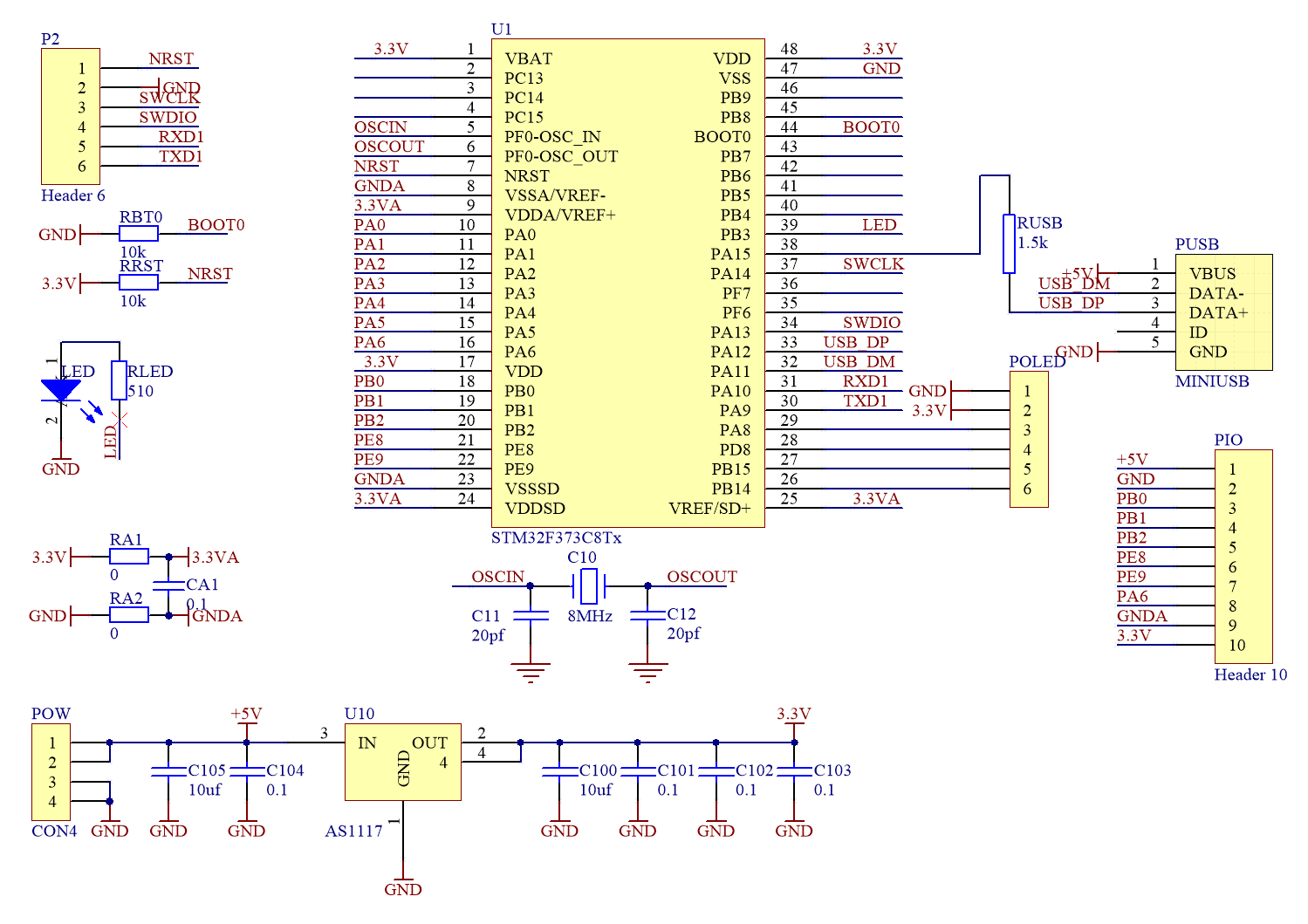The width and height of the screenshot is (1308, 924).
Task: Click the RBT0 10k resistor symbol
Action: pos(137,232)
